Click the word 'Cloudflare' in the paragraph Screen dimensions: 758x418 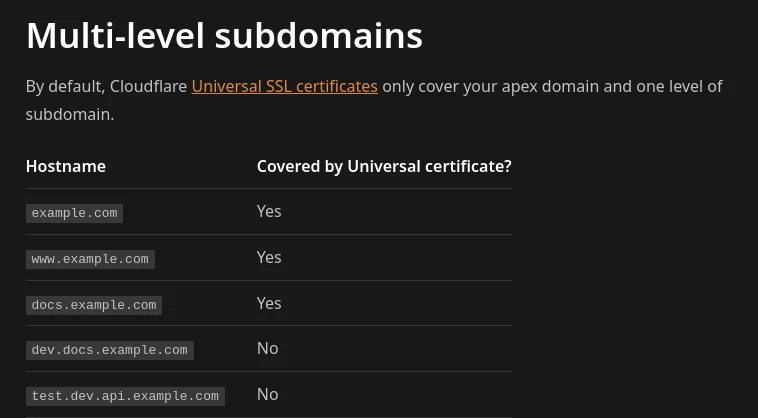tap(148, 87)
